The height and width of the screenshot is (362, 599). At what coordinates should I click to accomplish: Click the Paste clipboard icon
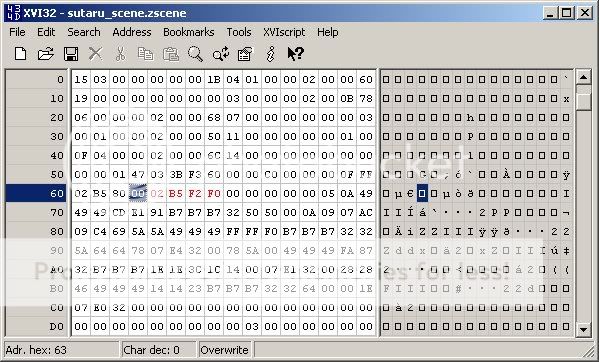point(171,54)
